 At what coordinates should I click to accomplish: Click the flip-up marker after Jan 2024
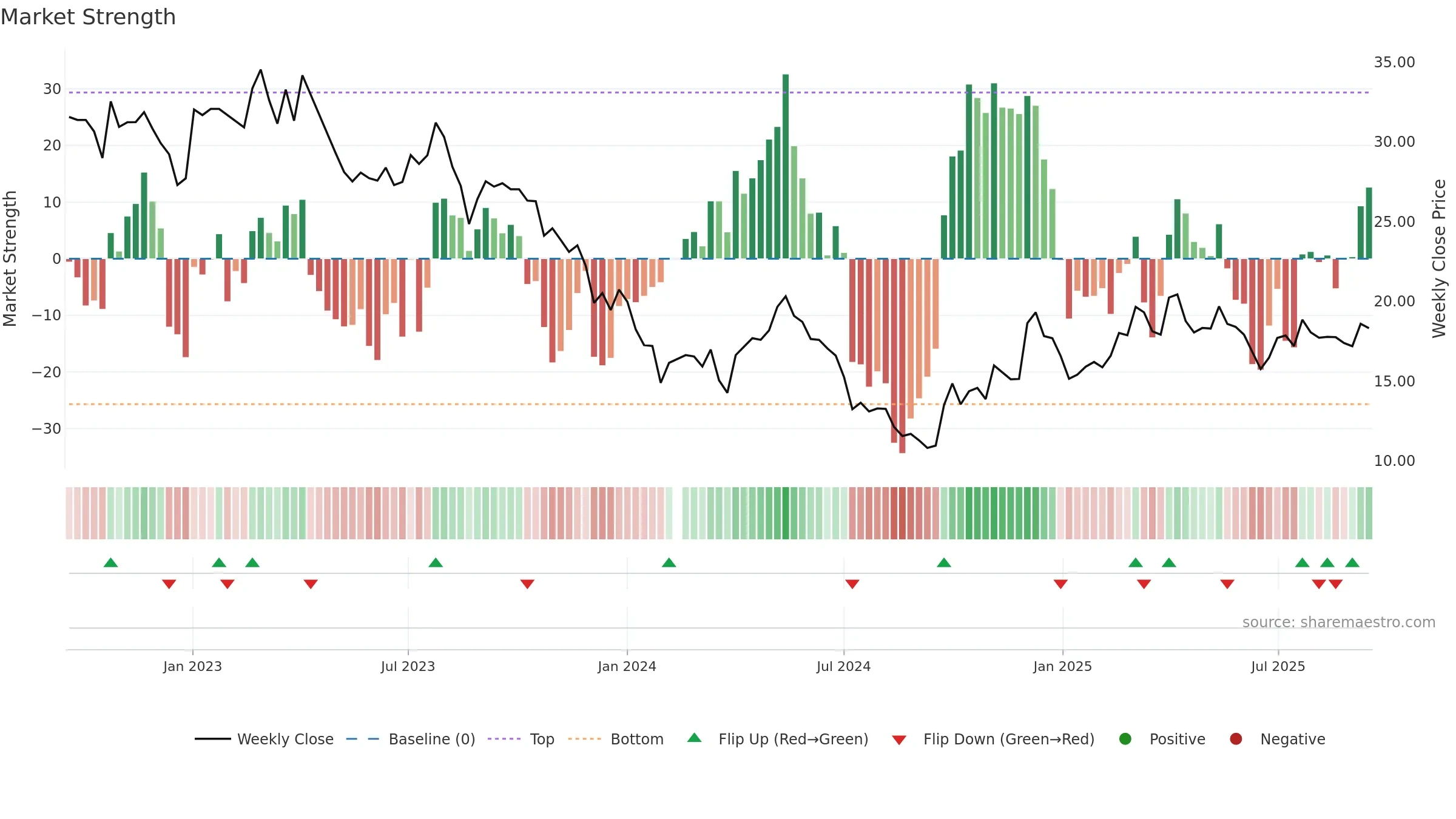tap(669, 562)
